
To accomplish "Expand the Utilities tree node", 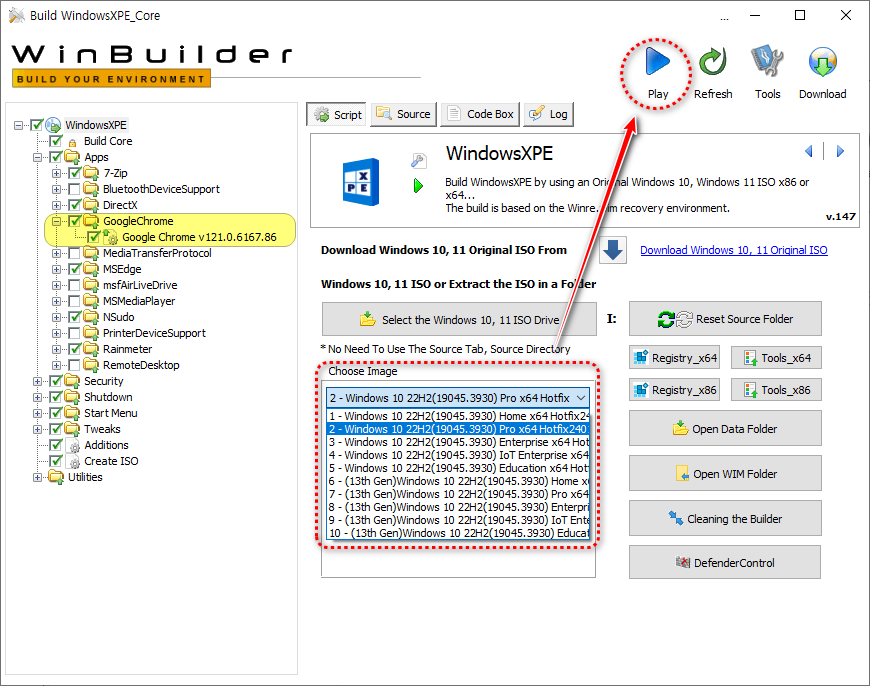I will coord(37,477).
